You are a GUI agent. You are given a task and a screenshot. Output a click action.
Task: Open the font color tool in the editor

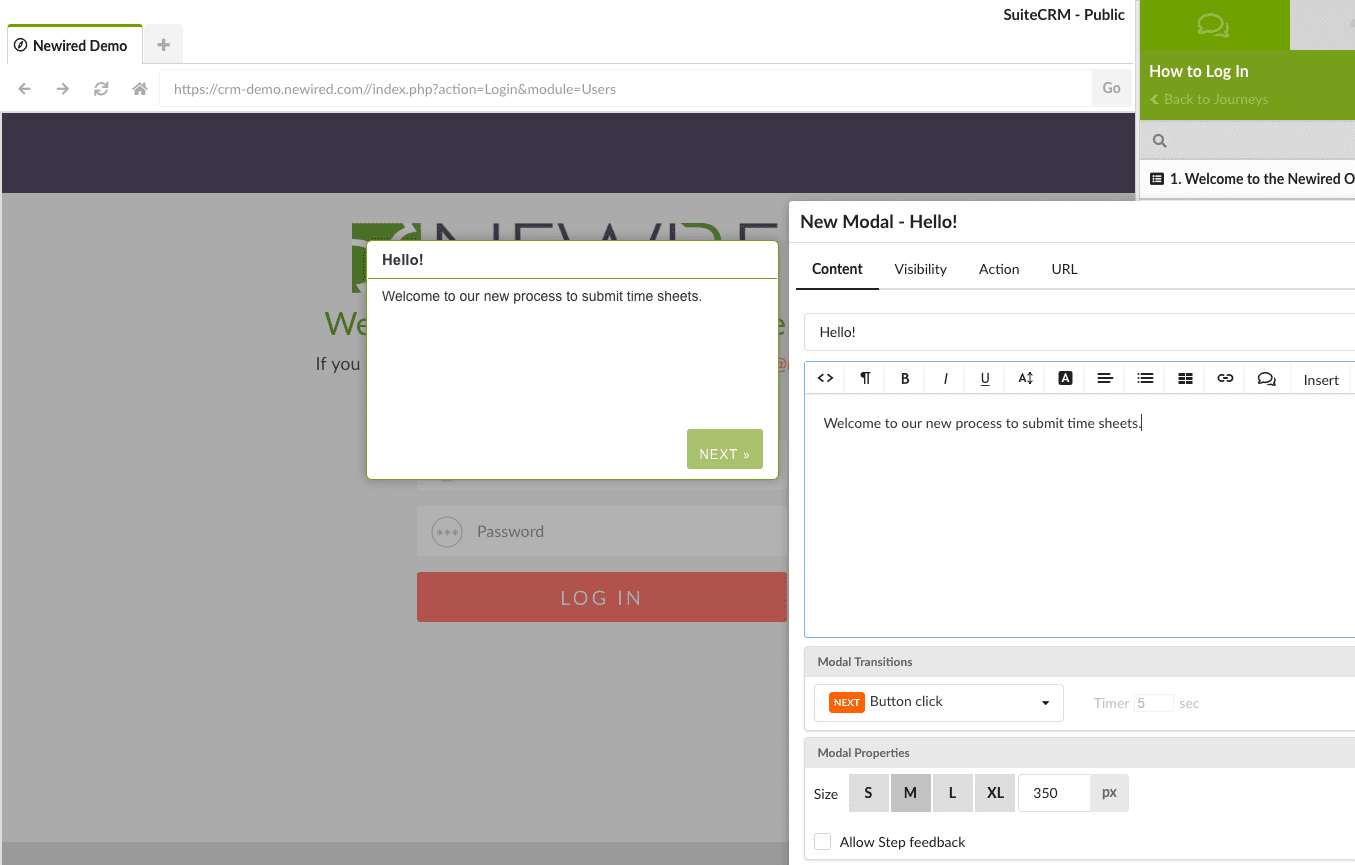tap(1064, 378)
